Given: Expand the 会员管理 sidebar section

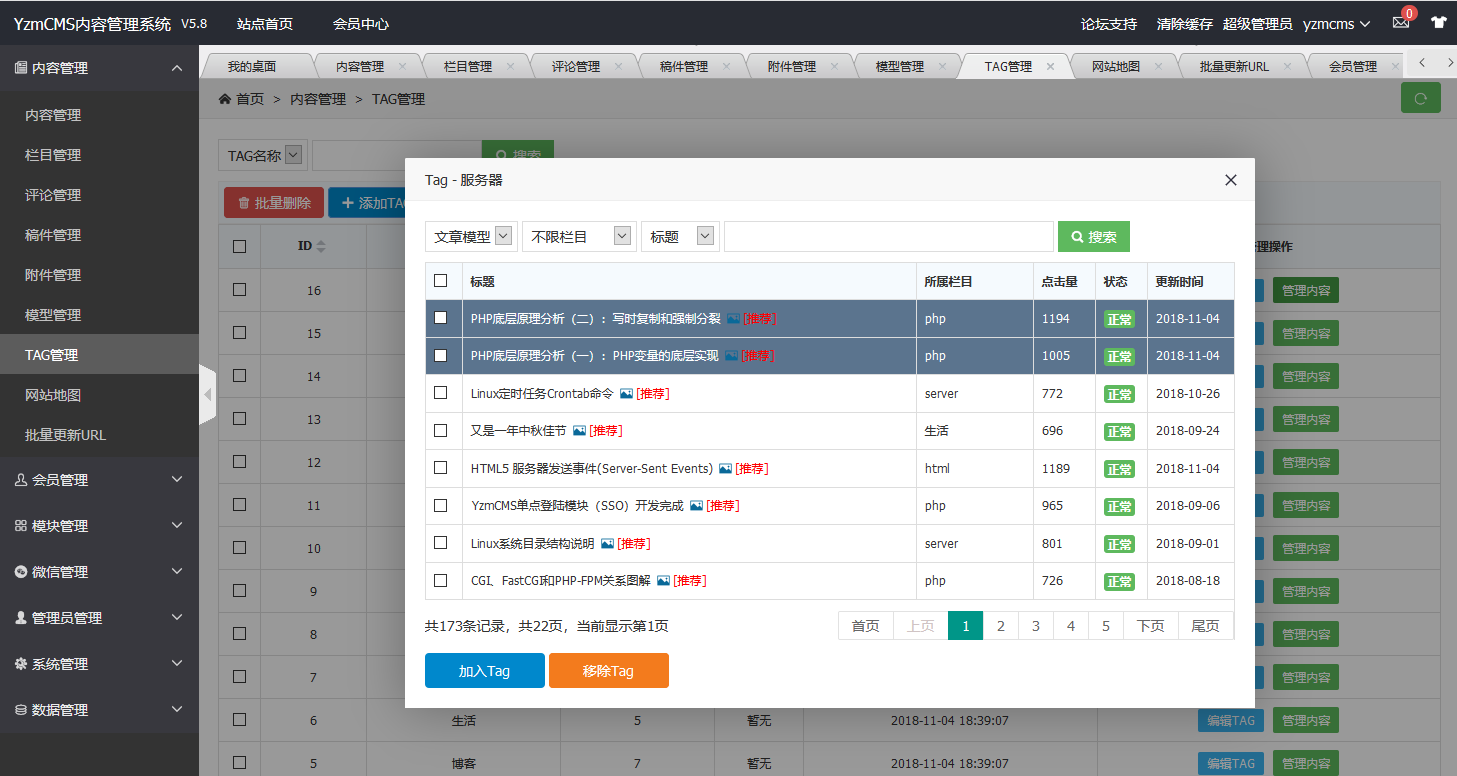Looking at the screenshot, I should [x=99, y=480].
